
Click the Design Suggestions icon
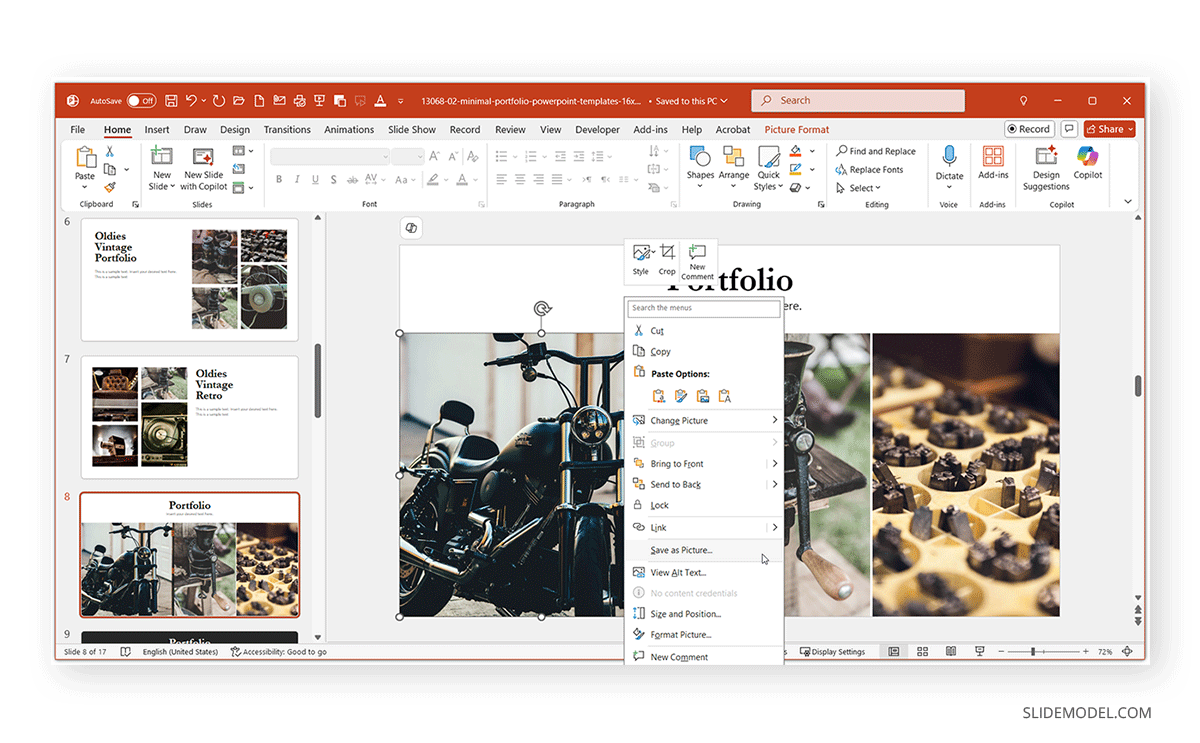coord(1046,156)
